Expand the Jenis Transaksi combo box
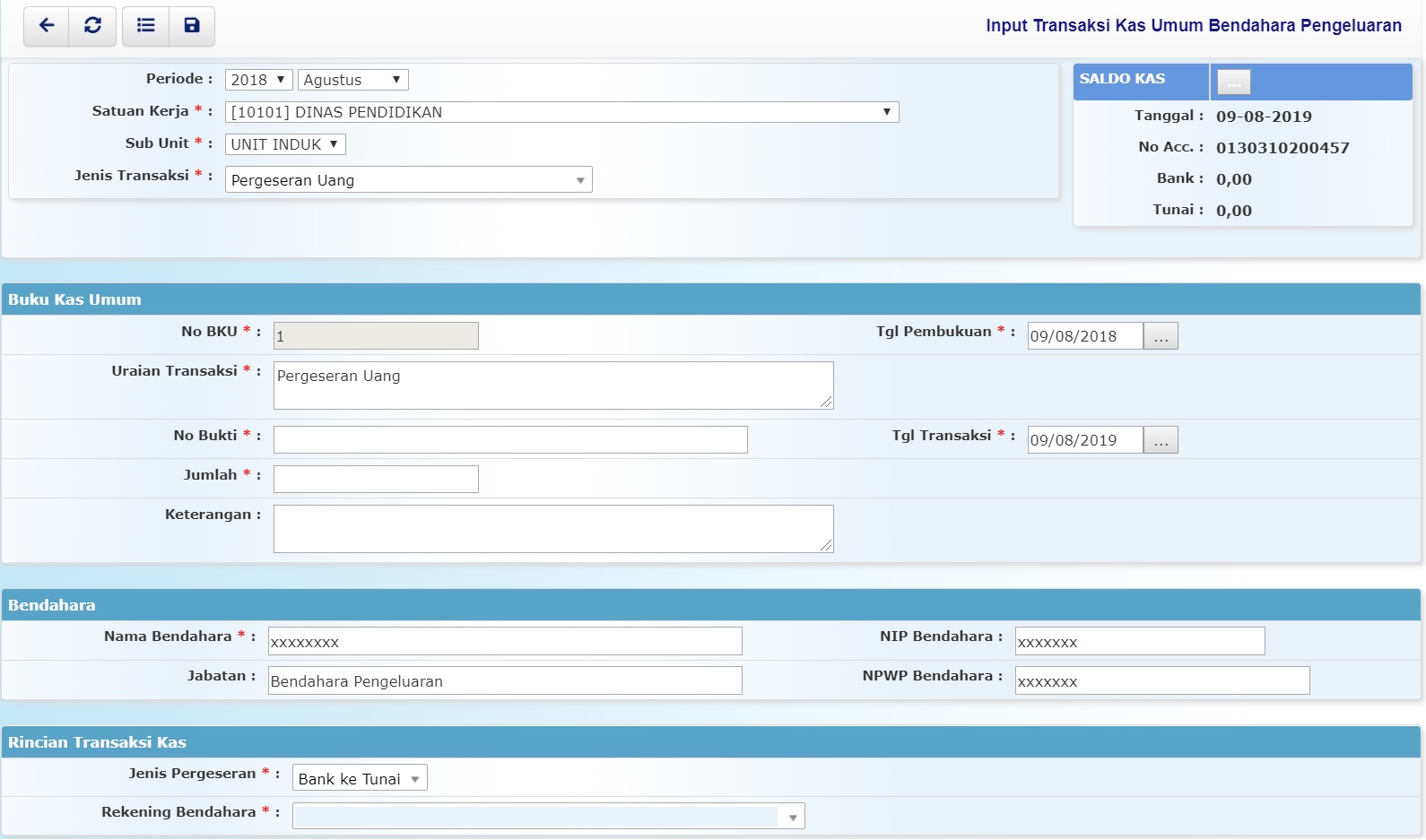The image size is (1426, 840). coord(408,180)
